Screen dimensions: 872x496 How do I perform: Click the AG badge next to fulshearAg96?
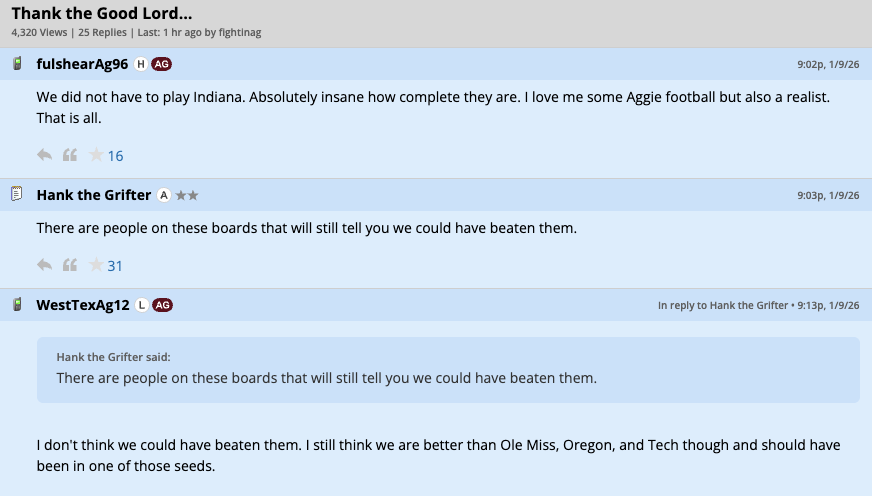(162, 64)
